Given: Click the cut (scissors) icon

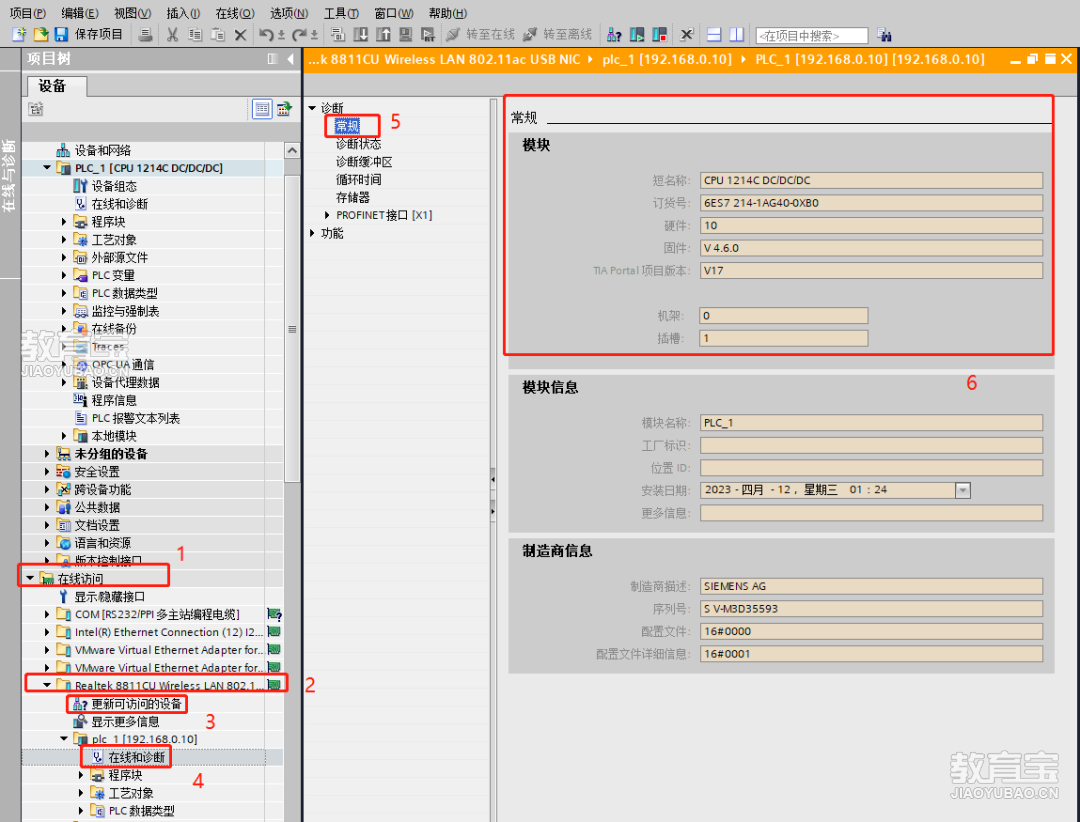Looking at the screenshot, I should point(172,35).
